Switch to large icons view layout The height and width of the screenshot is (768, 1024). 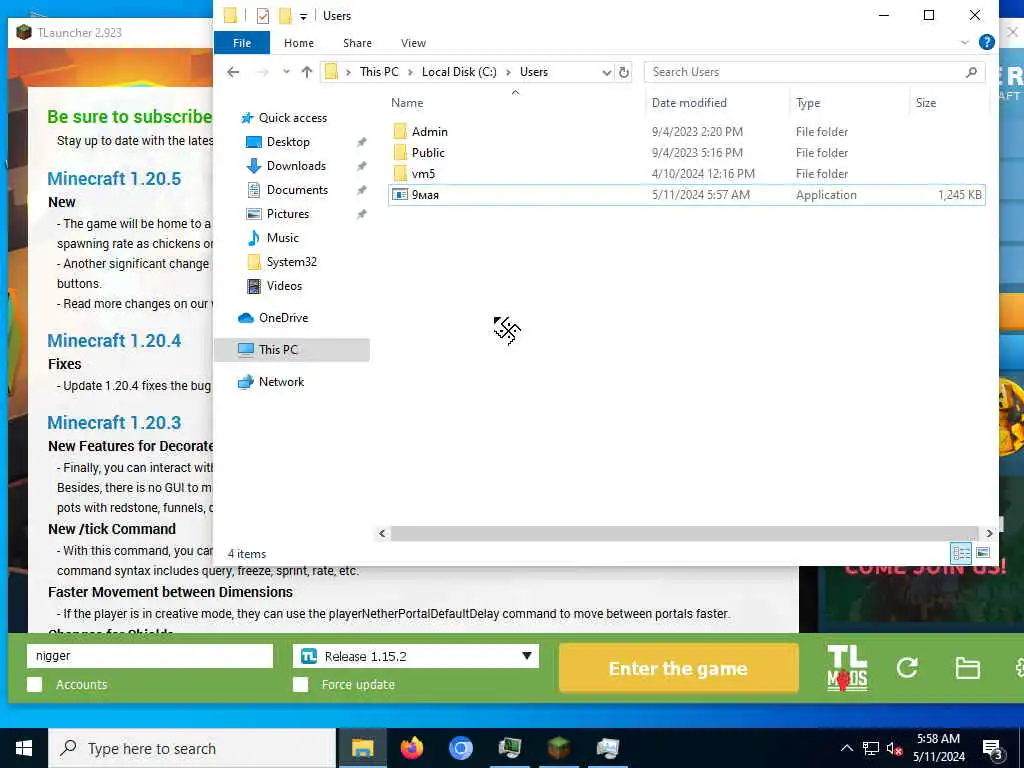[x=983, y=554]
